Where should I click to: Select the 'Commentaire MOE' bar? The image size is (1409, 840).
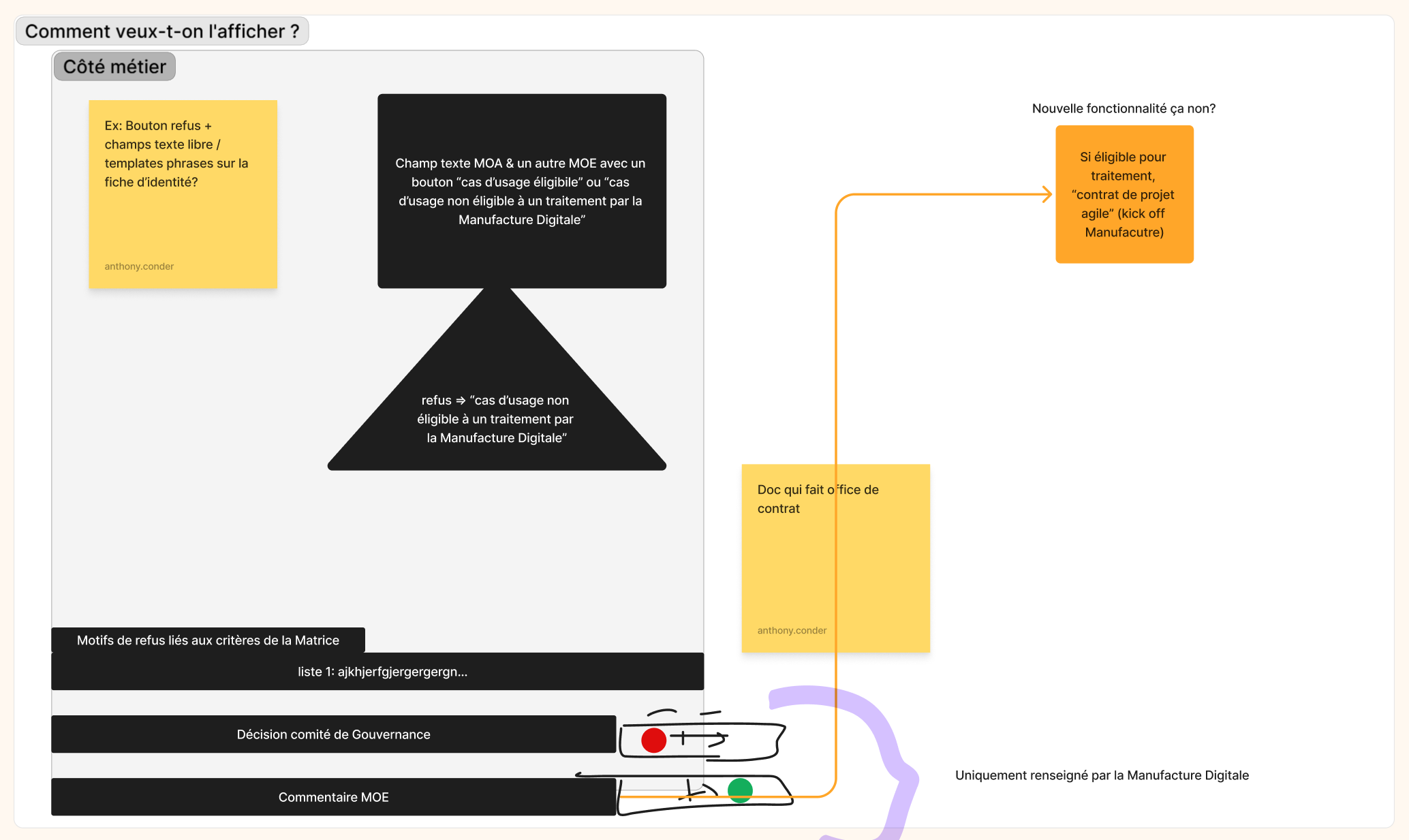pyautogui.click(x=333, y=797)
